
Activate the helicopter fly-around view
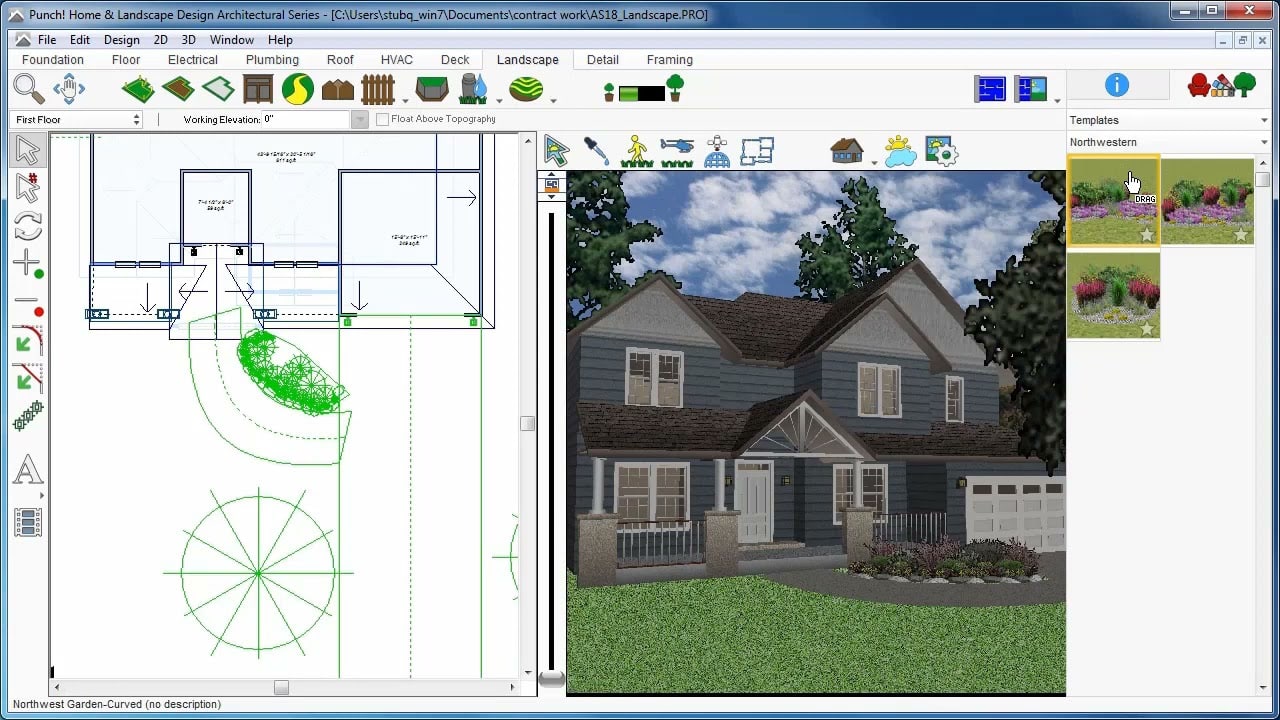[677, 150]
